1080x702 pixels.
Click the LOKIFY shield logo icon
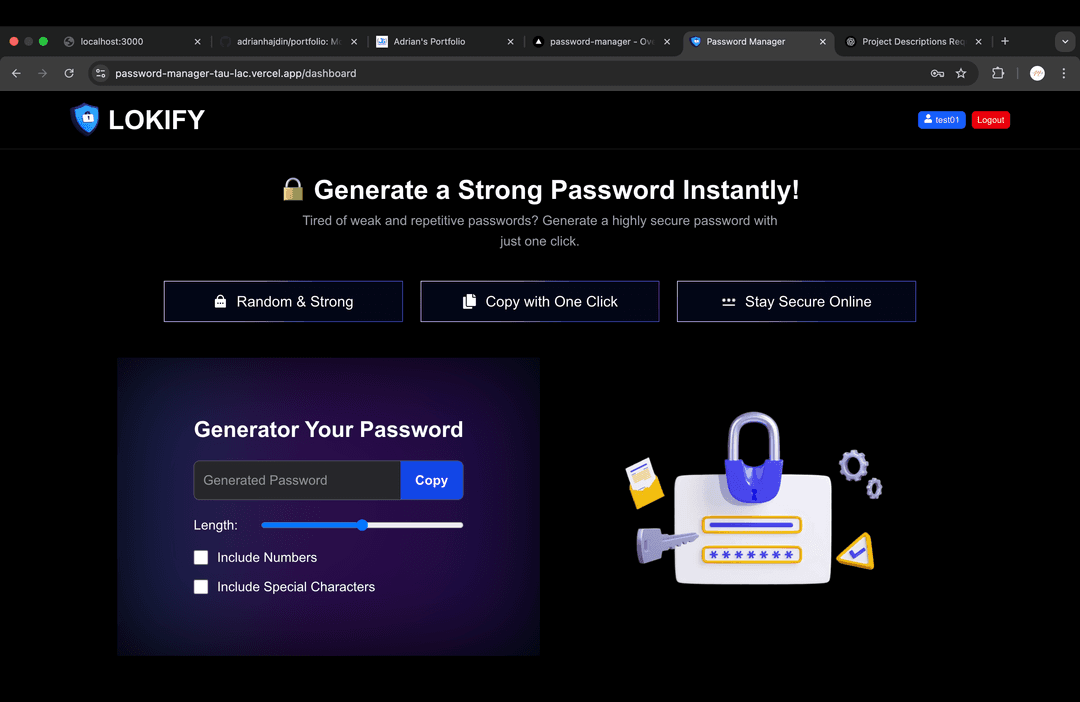tap(85, 119)
